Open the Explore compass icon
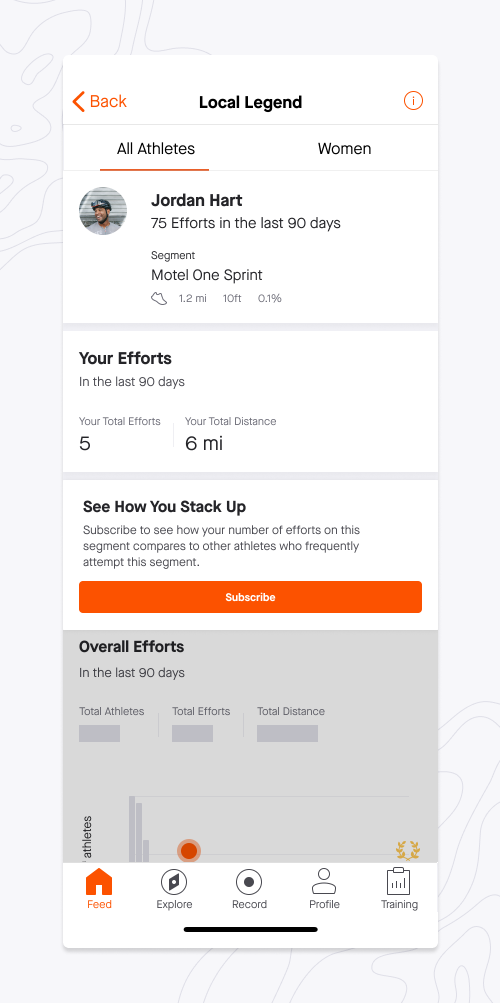Screen dimensions: 500x1003 click(x=174, y=882)
